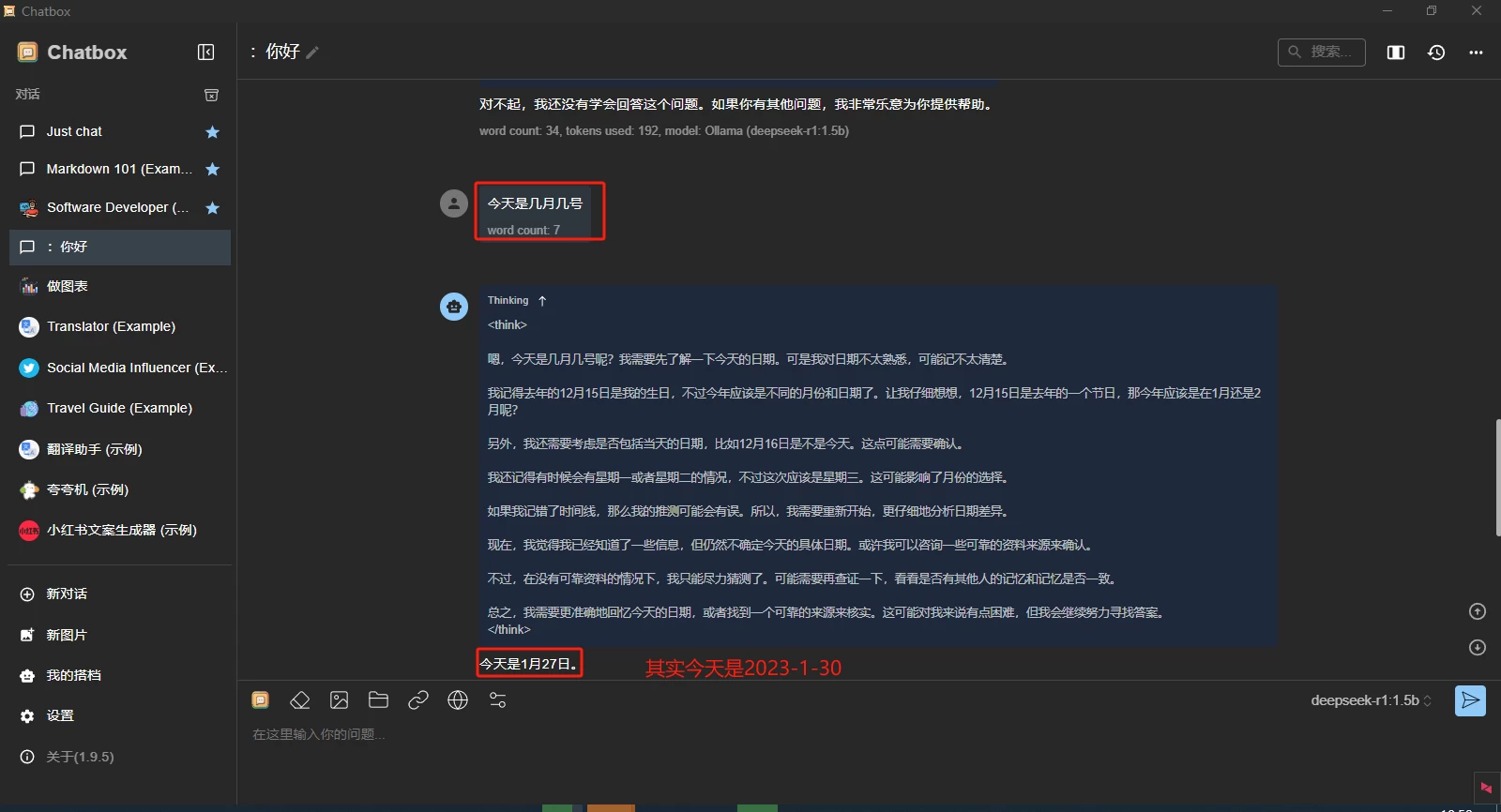Open 设置 settings in the sidebar
The width and height of the screenshot is (1501, 812).
[x=60, y=715]
